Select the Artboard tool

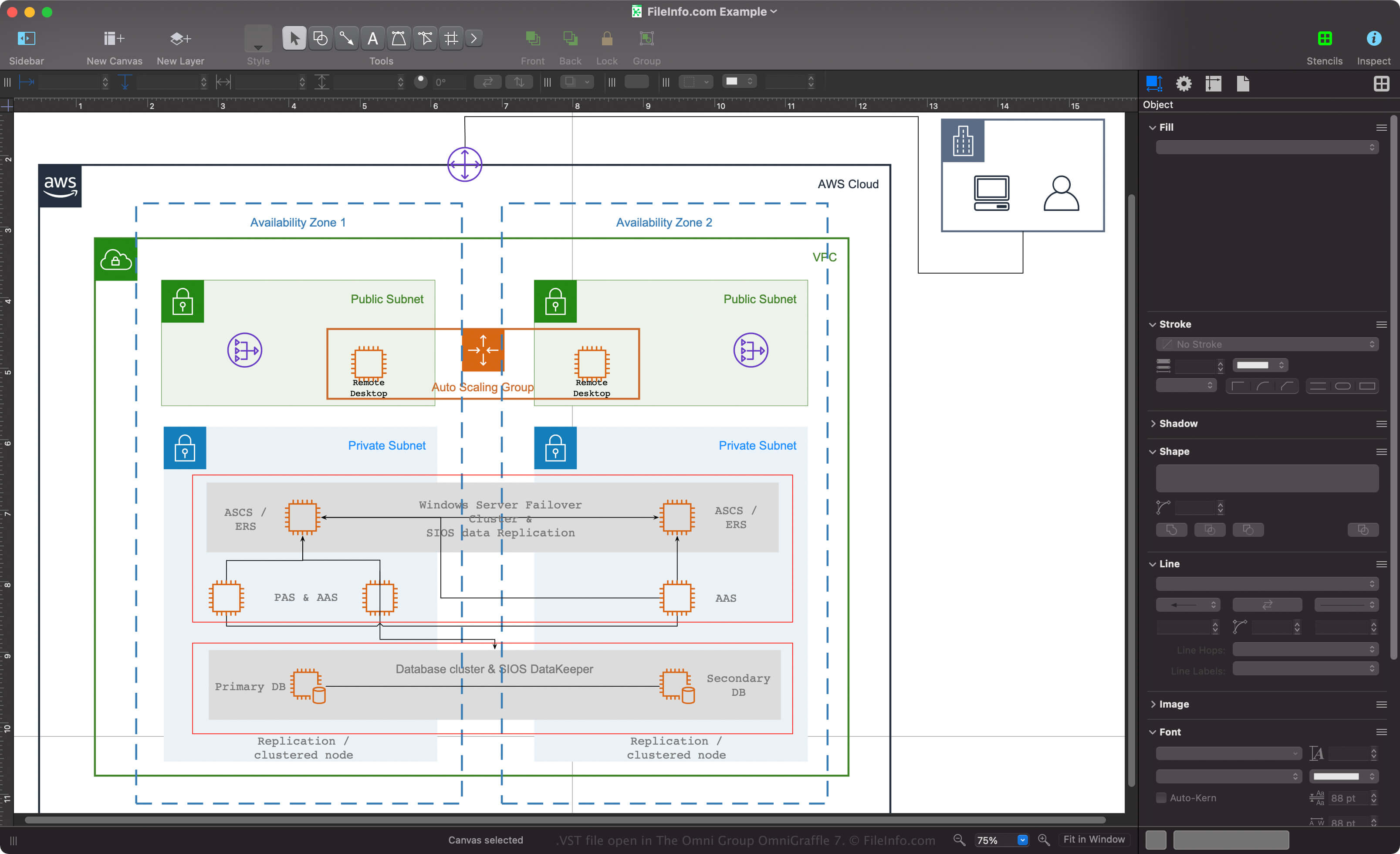tap(451, 39)
